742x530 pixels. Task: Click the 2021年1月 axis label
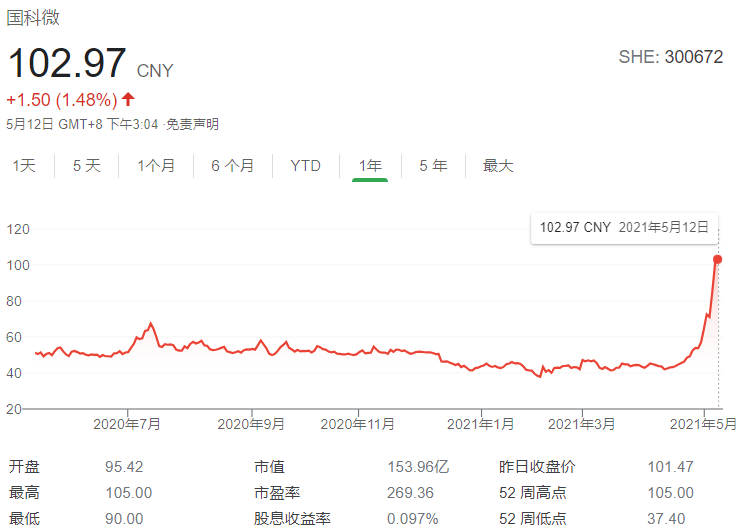coord(481,424)
